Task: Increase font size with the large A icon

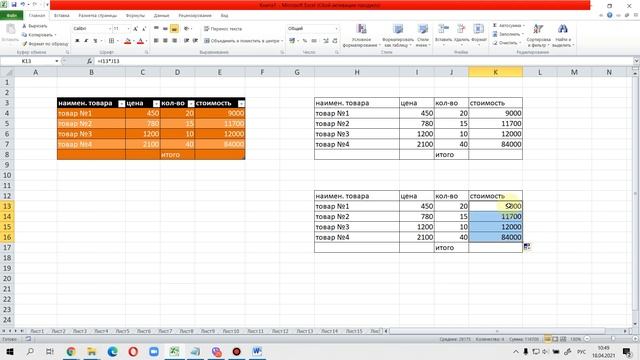Action: click(x=136, y=29)
